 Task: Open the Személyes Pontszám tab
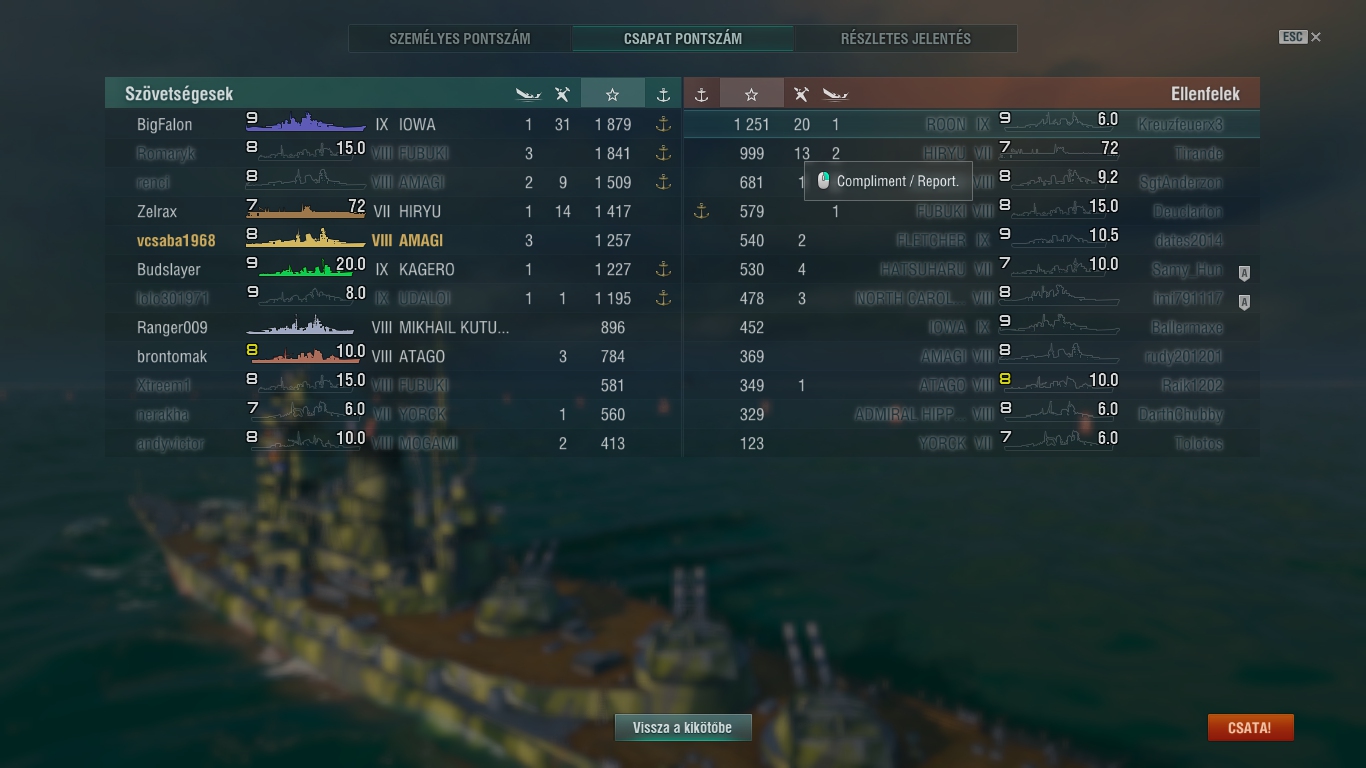[x=460, y=39]
